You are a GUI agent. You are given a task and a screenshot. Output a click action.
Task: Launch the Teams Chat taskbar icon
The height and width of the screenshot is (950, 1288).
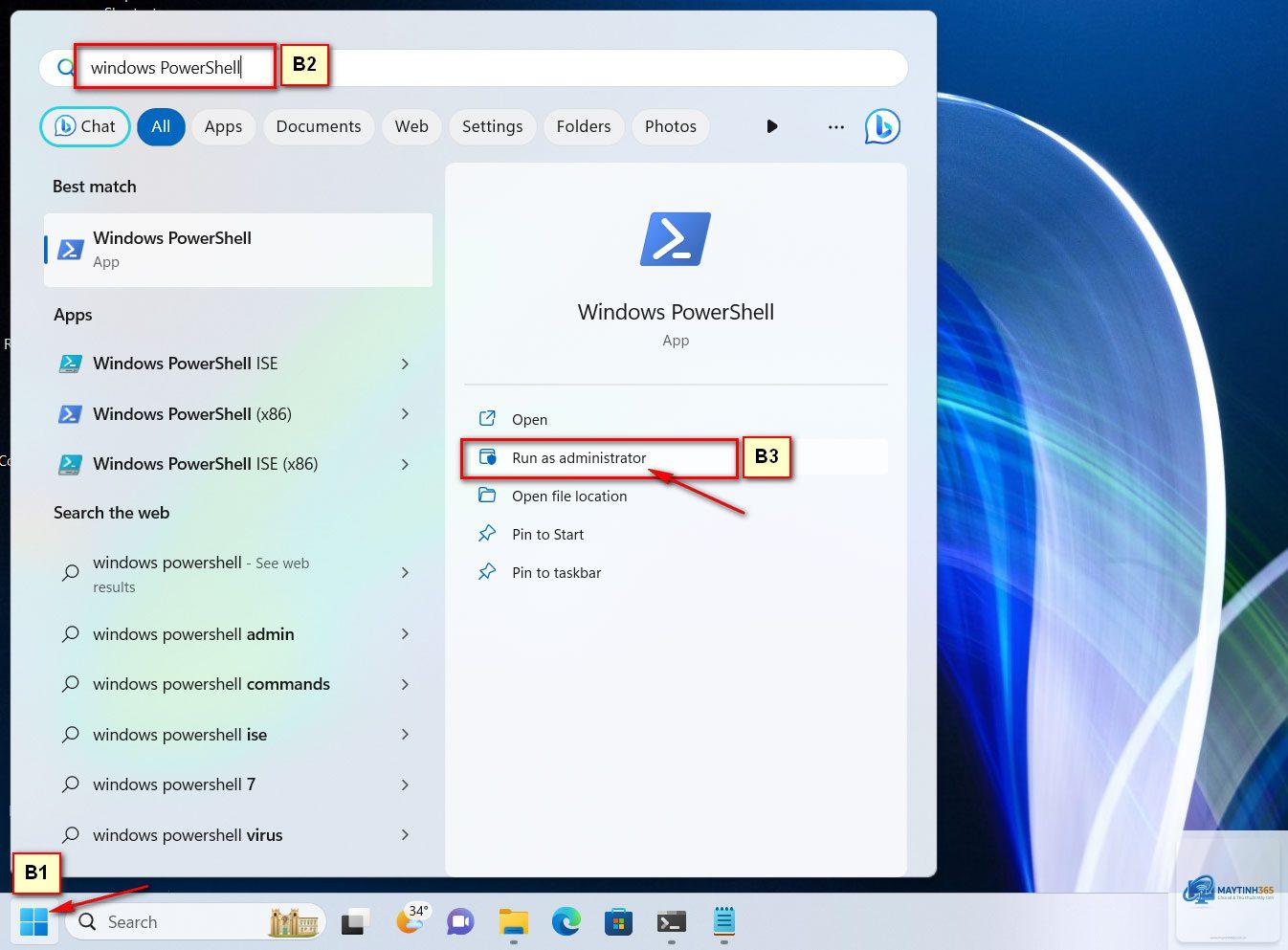pos(460,922)
